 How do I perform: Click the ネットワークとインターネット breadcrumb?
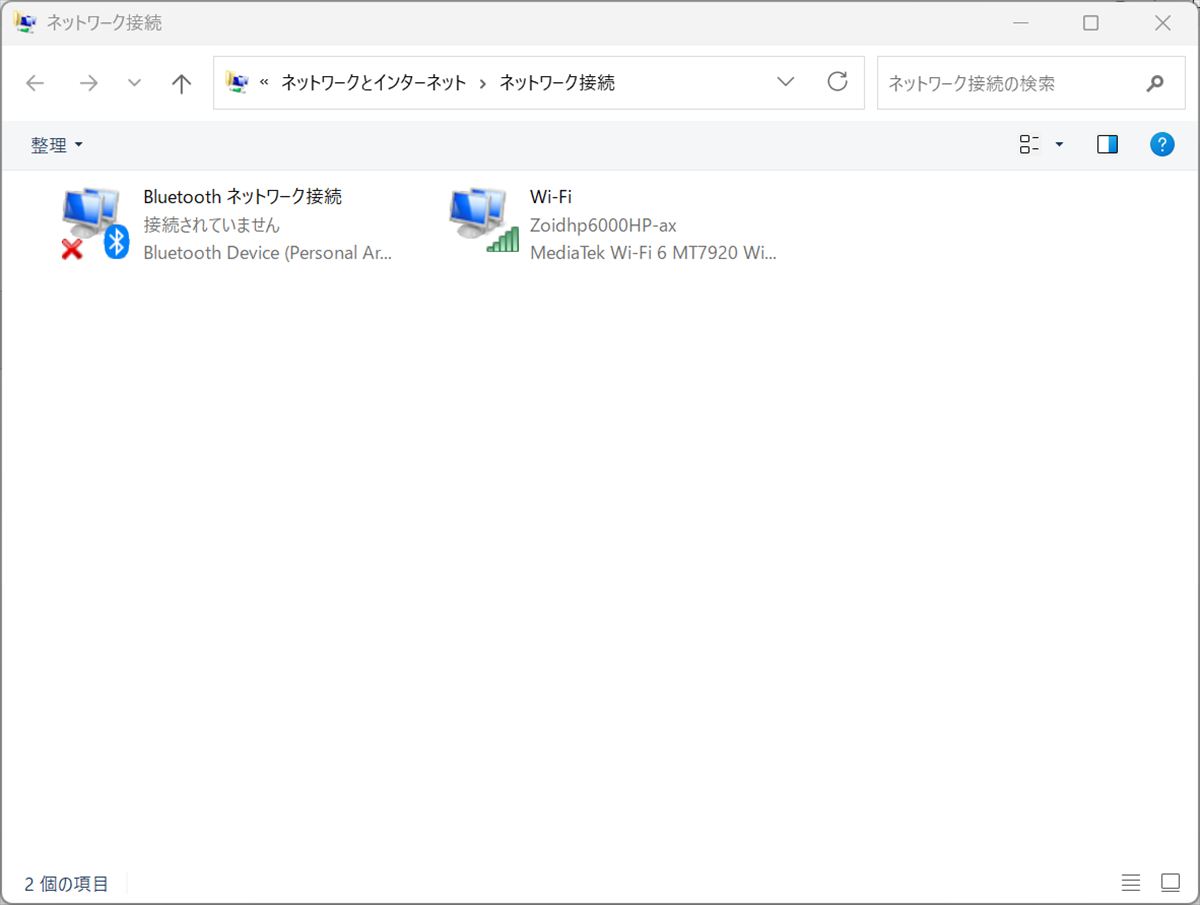[373, 83]
